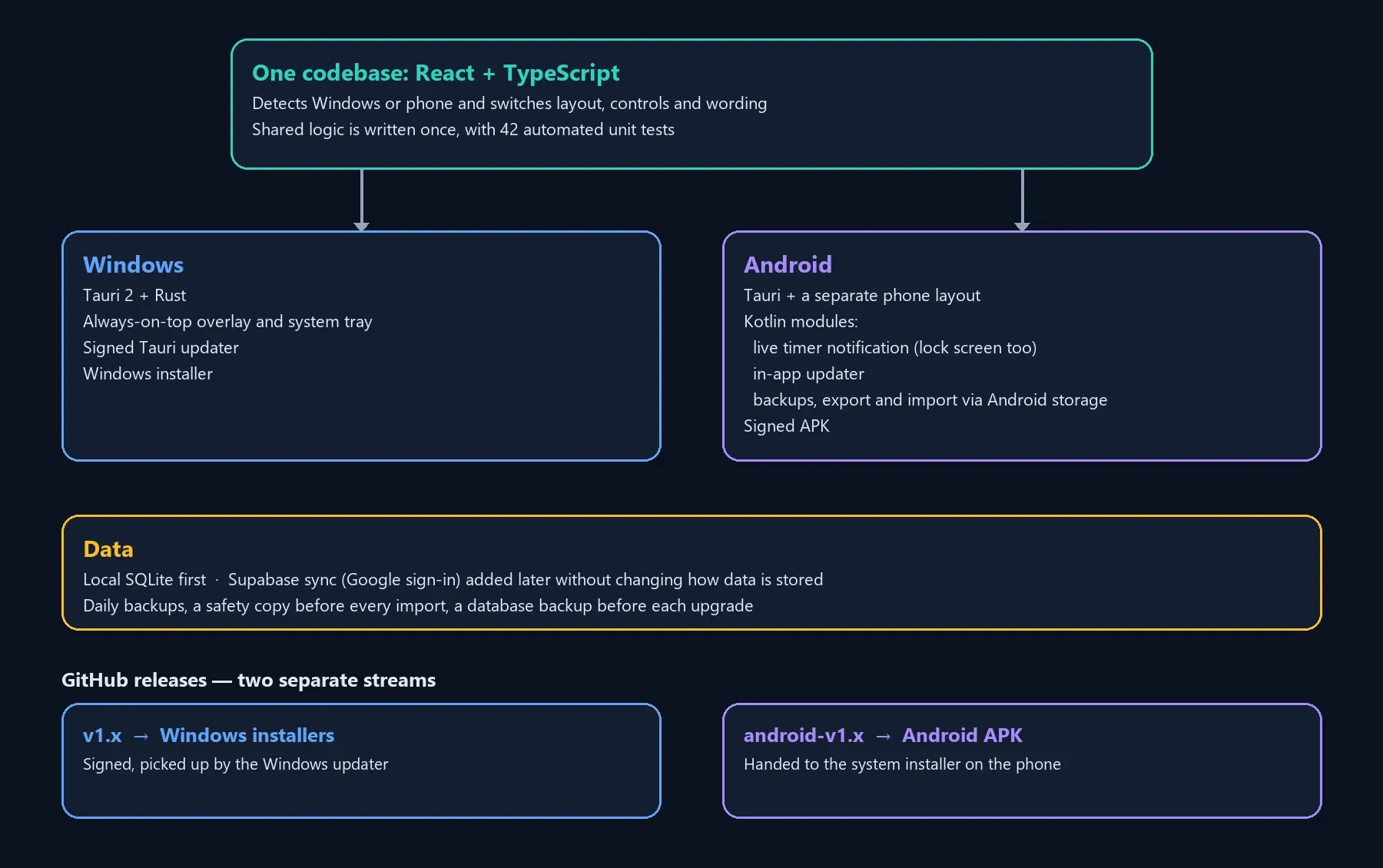The image size is (1383, 868).
Task: Click the "Signed APK" line
Action: point(787,426)
